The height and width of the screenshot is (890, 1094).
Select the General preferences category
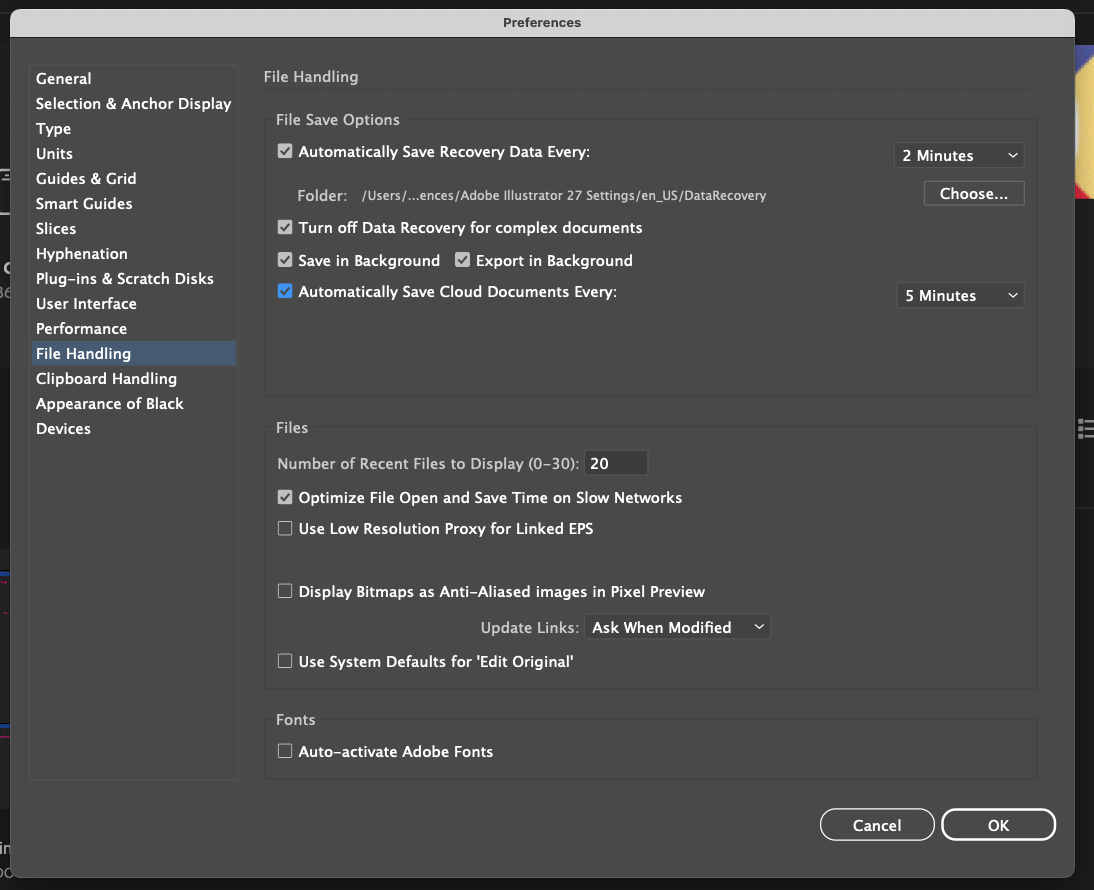pyautogui.click(x=63, y=78)
